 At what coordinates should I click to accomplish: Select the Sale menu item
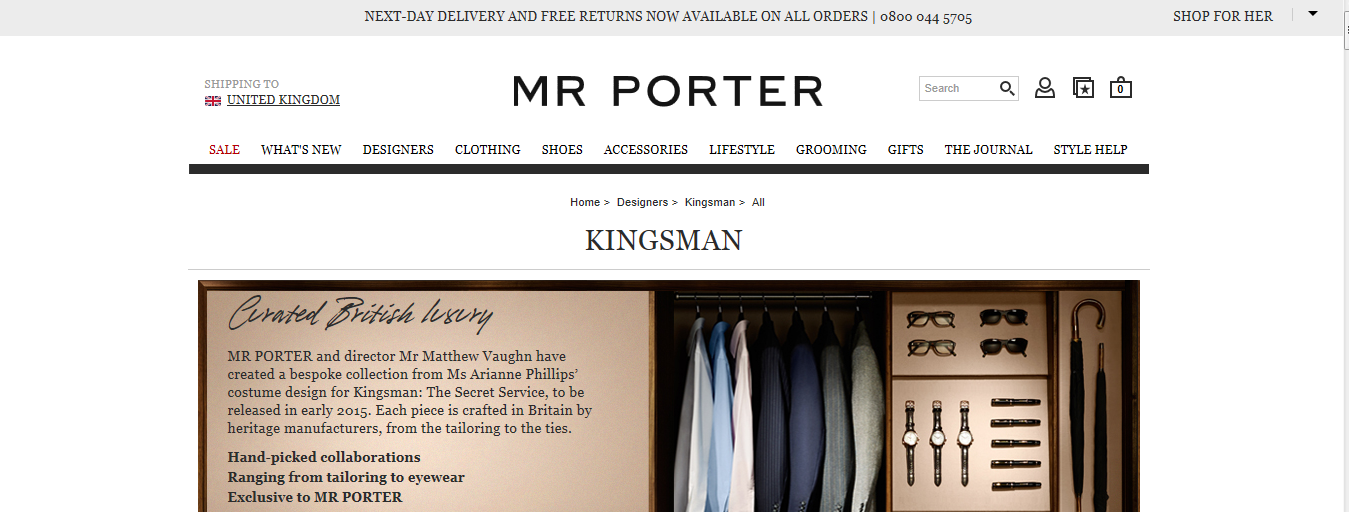(224, 150)
